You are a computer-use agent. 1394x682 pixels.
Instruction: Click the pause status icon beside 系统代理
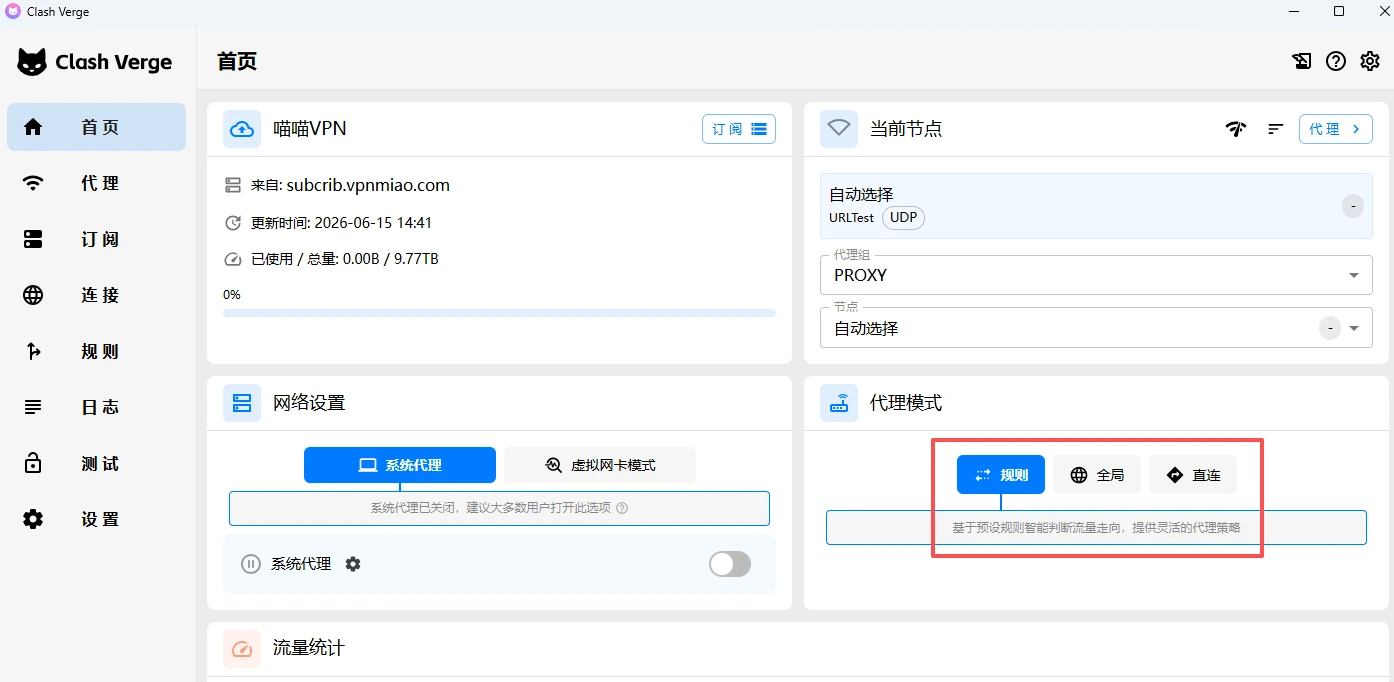coord(251,564)
